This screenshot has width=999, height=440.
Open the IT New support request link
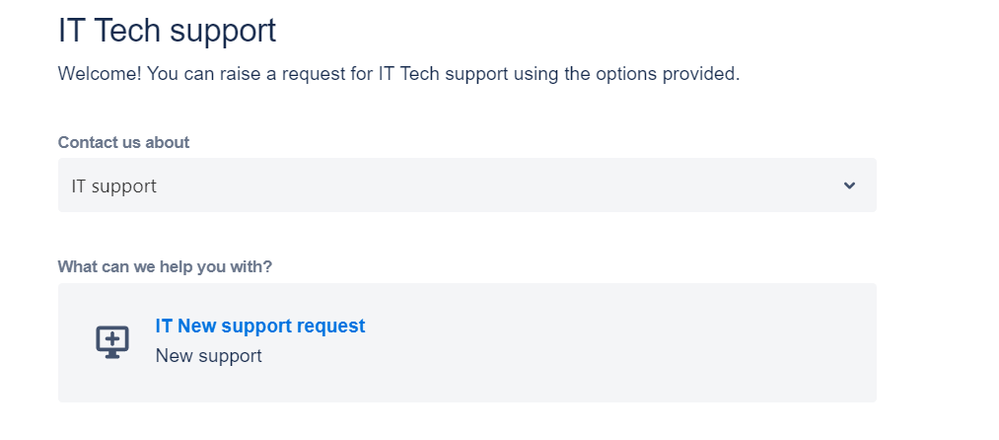[x=260, y=326]
